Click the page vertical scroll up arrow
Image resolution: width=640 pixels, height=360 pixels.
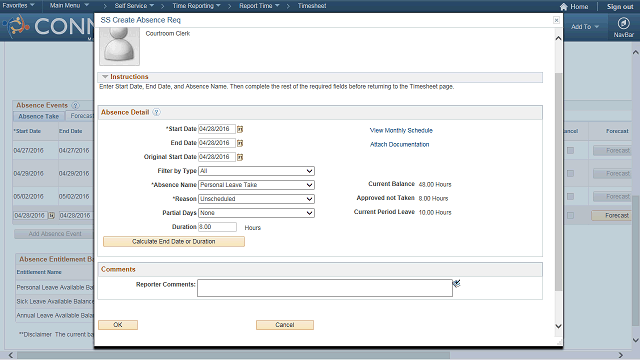click(636, 52)
